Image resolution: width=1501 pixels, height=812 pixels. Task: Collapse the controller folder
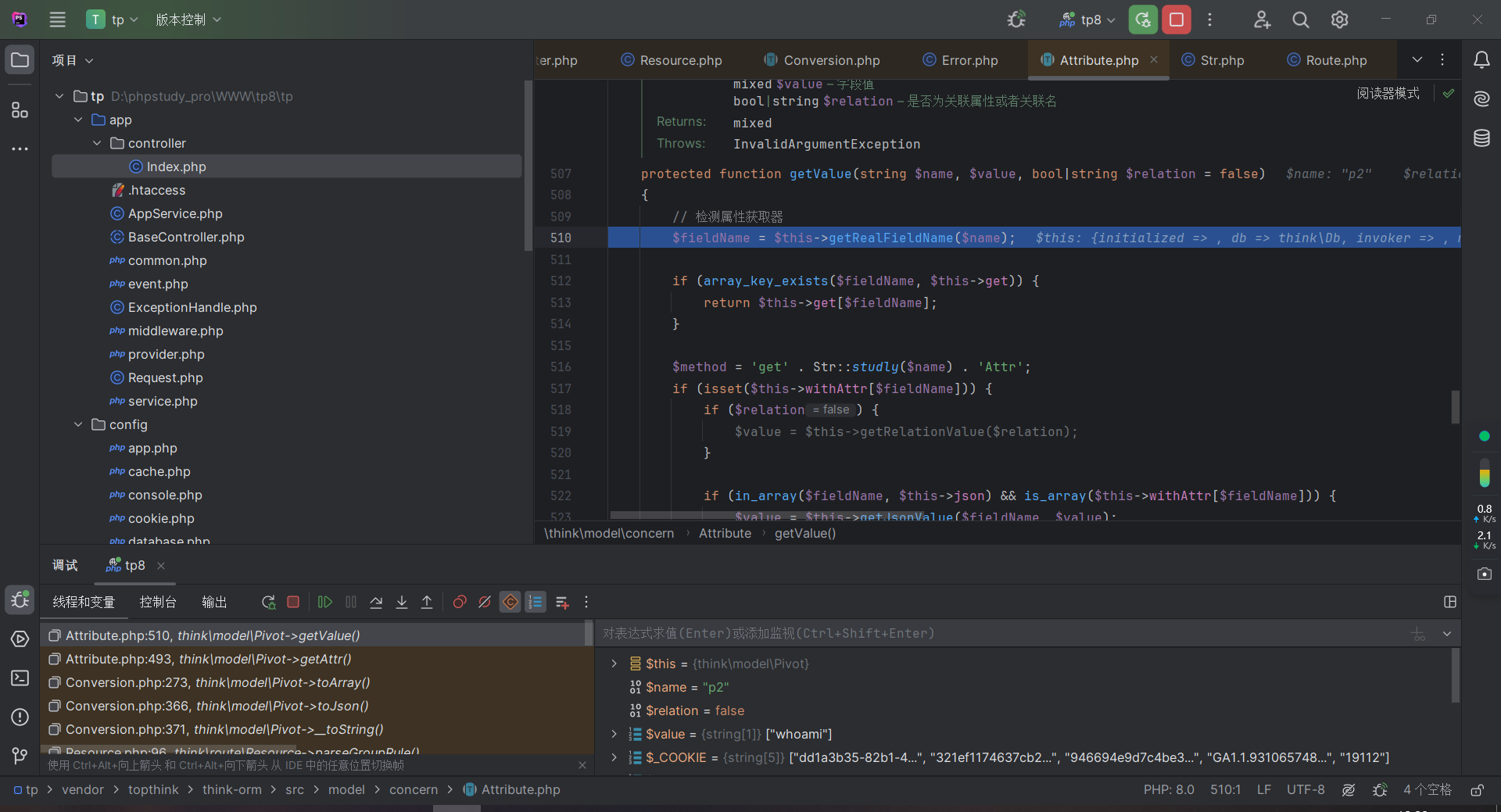(97, 143)
